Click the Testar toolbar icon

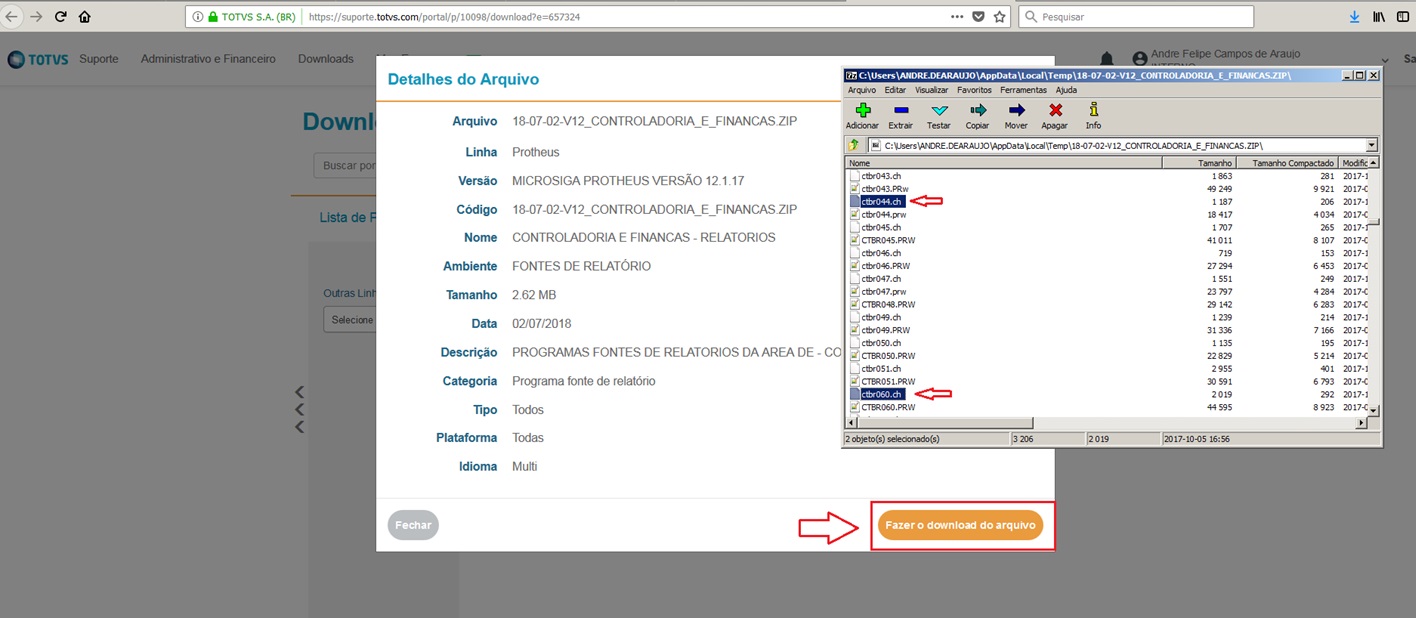point(939,110)
